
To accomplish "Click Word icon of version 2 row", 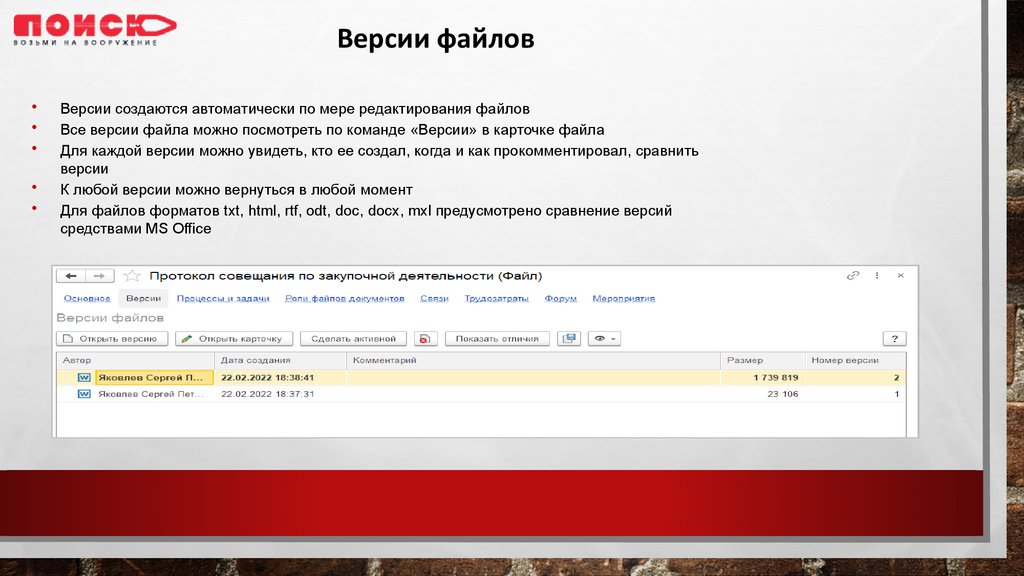I will point(84,378).
